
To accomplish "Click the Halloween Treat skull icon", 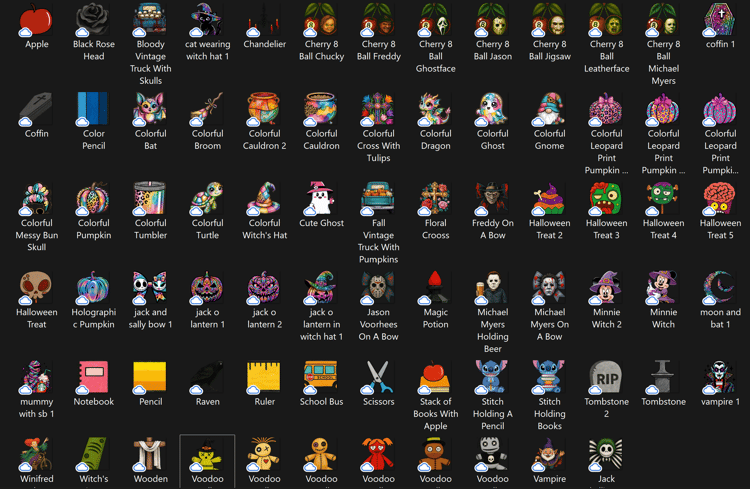I will tap(36, 288).
